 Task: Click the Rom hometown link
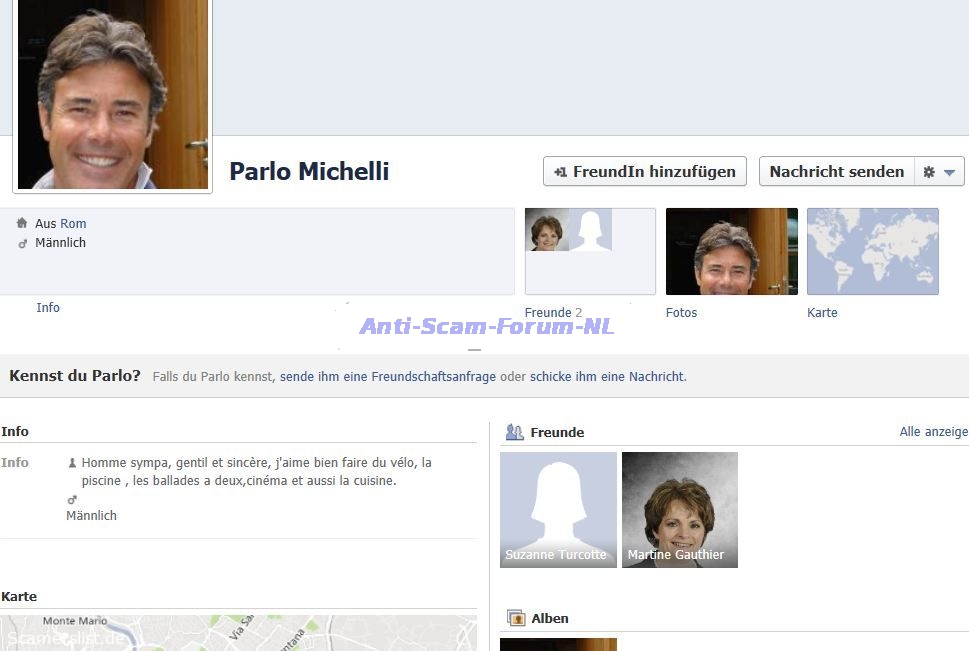(73, 224)
